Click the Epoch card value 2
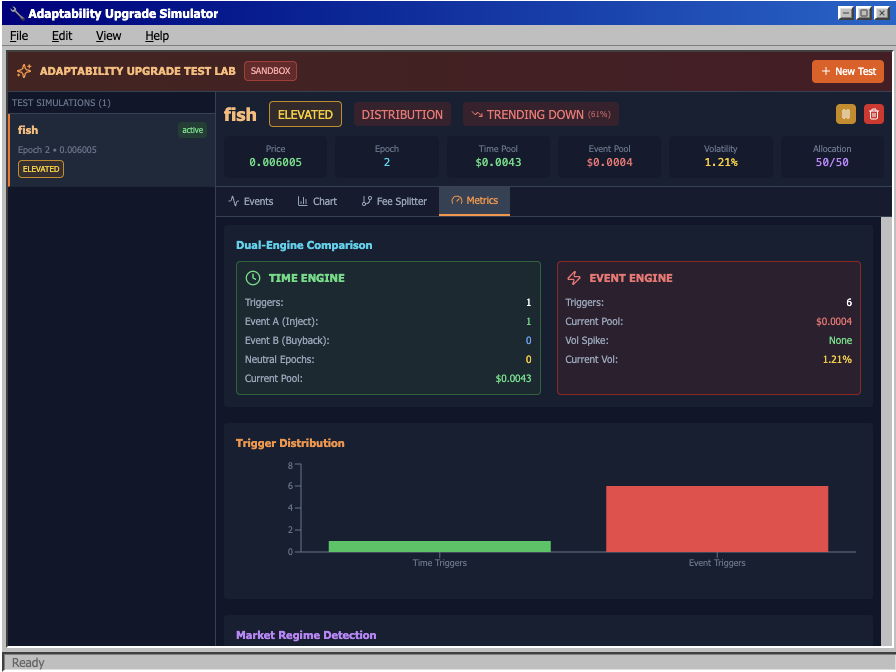This screenshot has height=672, width=896. pos(387,162)
